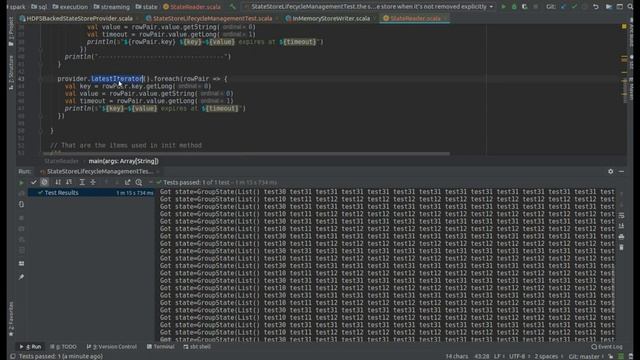
Task: Open the Event Log
Action: point(607,347)
